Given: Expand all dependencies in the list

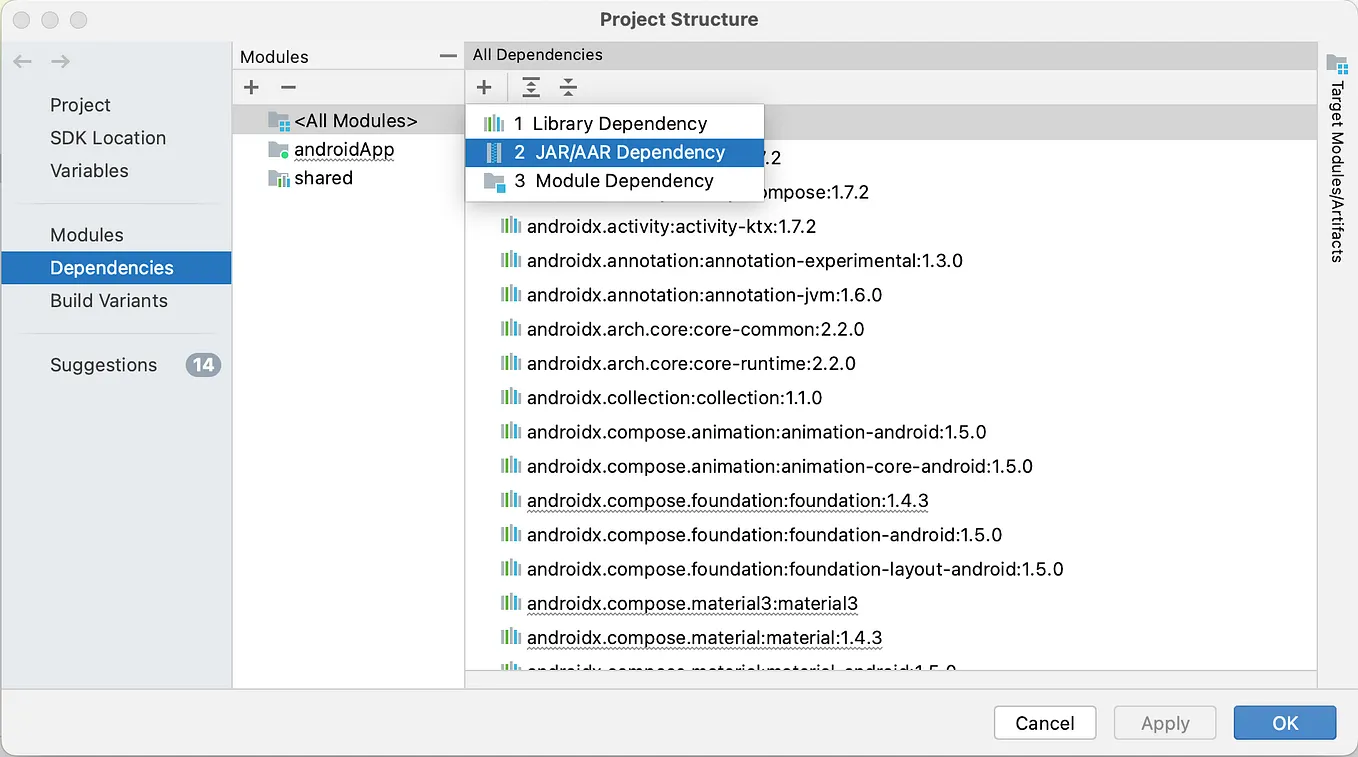Looking at the screenshot, I should pos(531,87).
